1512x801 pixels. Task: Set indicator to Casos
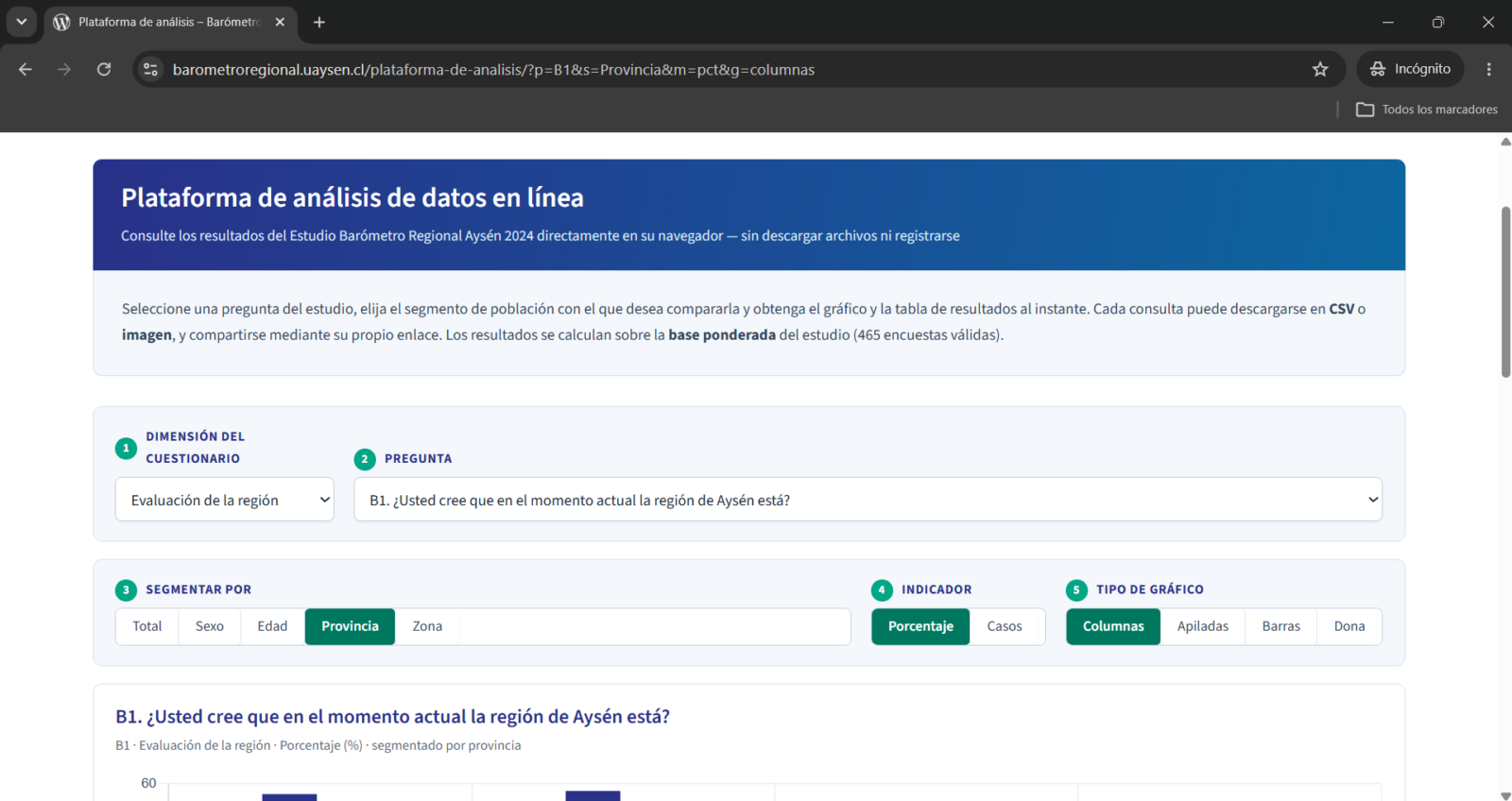1005,626
